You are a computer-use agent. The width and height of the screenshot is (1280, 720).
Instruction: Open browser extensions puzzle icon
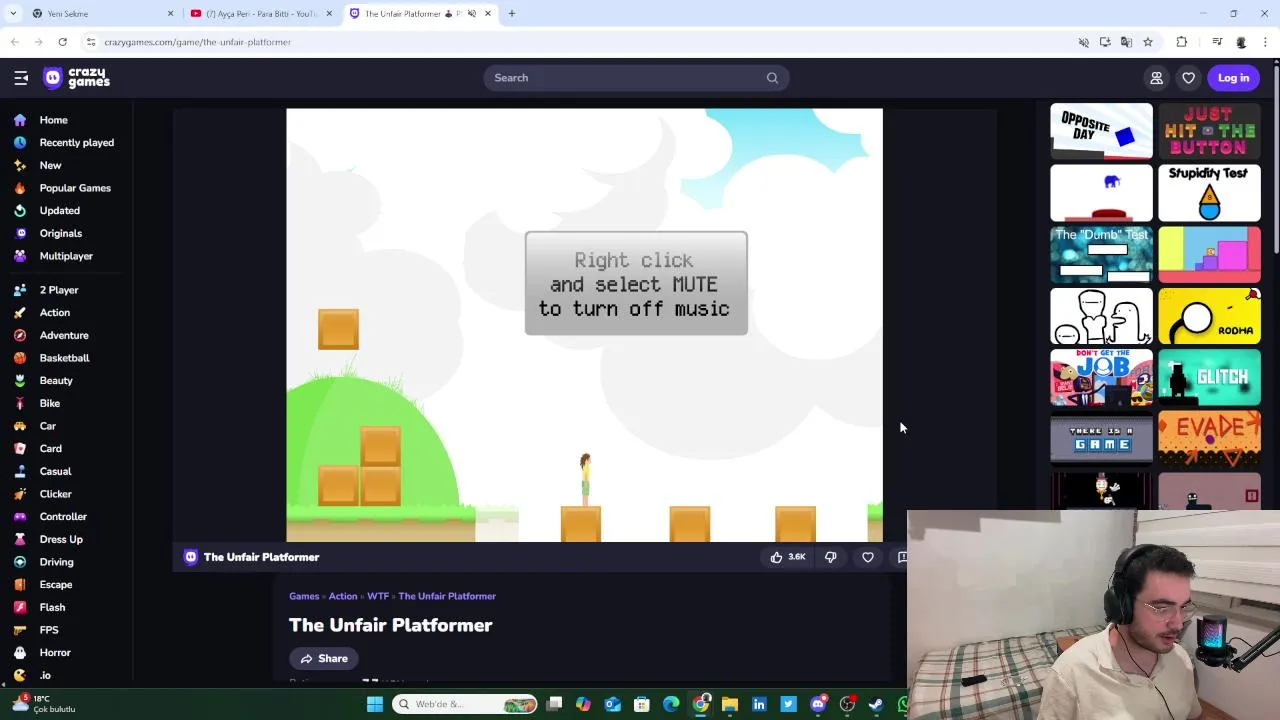coord(1182,42)
